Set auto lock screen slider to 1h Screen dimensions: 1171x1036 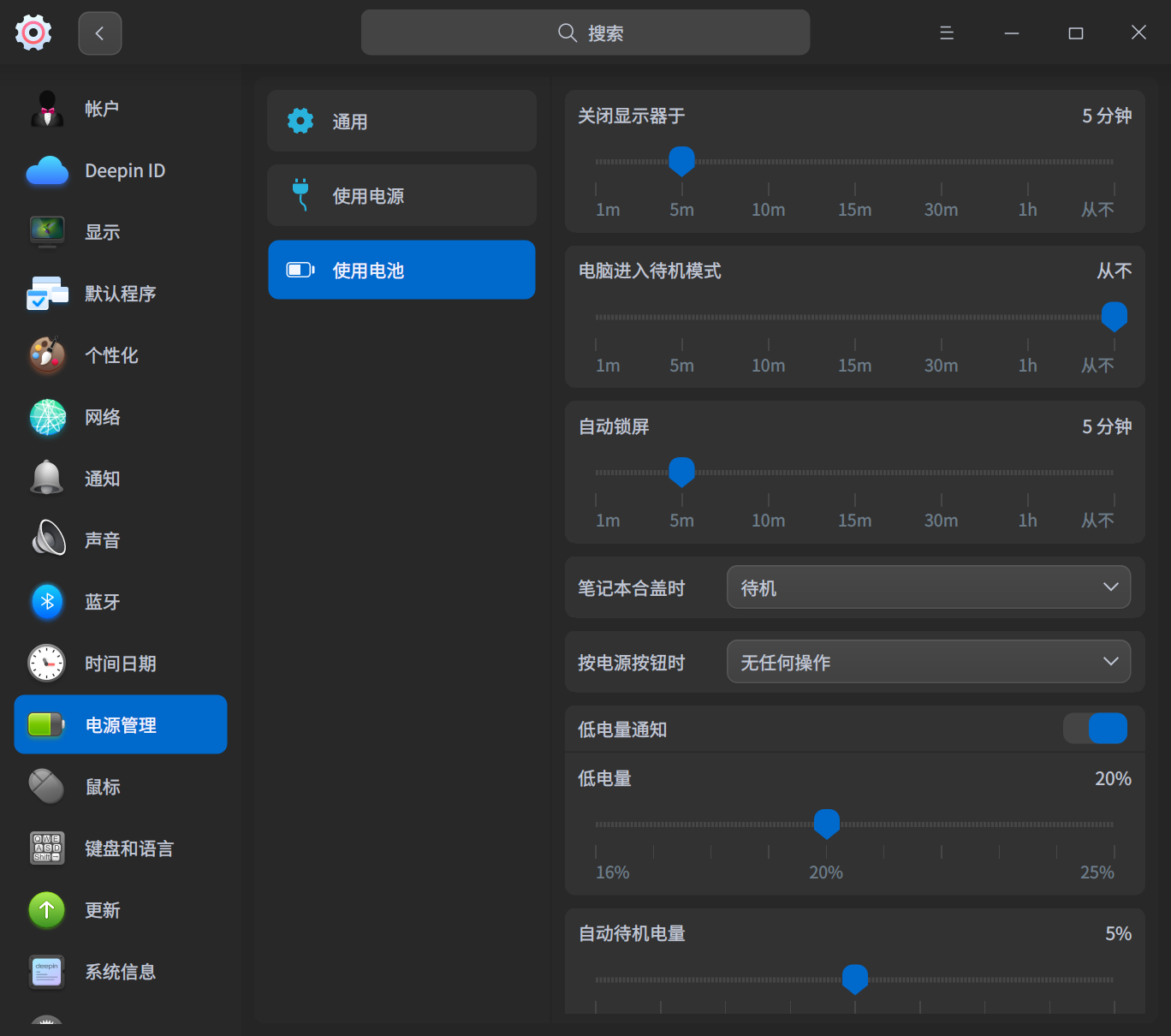tap(1027, 473)
